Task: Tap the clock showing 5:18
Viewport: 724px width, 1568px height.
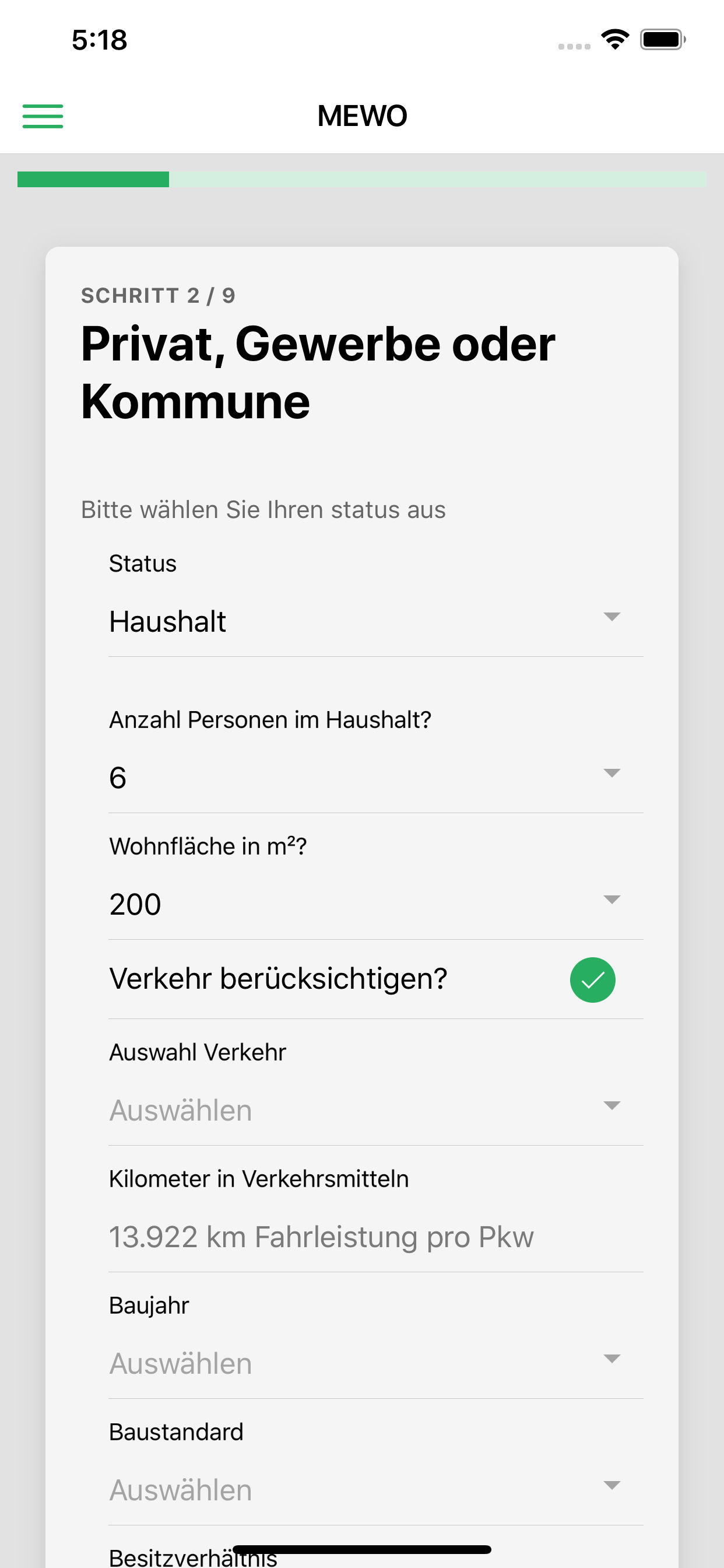Action: [99, 40]
